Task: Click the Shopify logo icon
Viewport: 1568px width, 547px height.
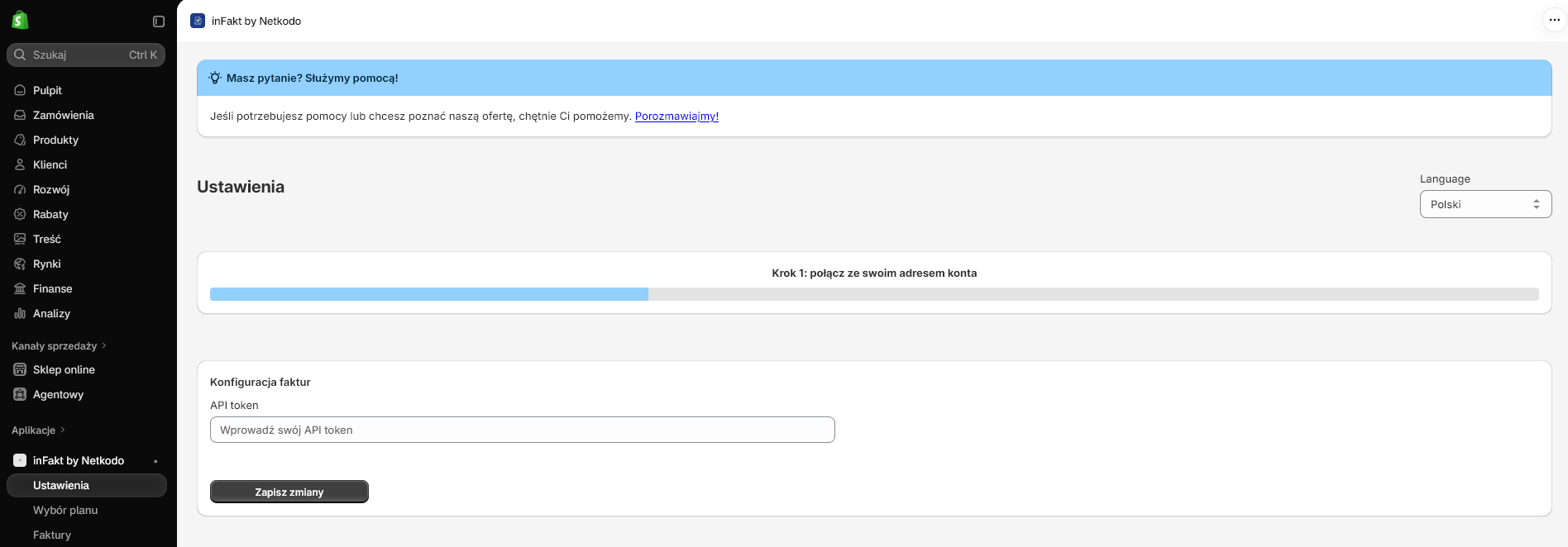Action: [20, 21]
